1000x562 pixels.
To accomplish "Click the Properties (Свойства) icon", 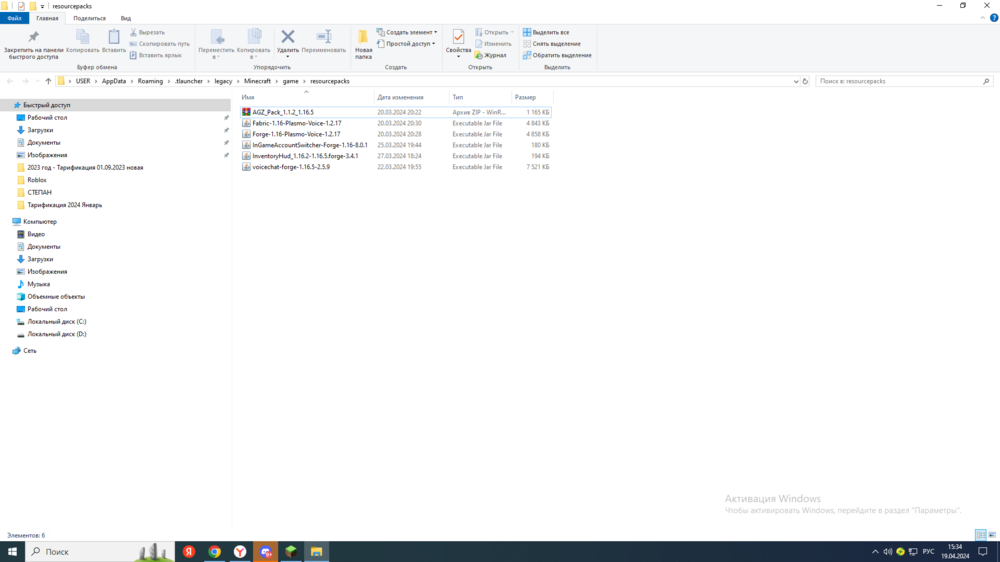I will pos(458,37).
